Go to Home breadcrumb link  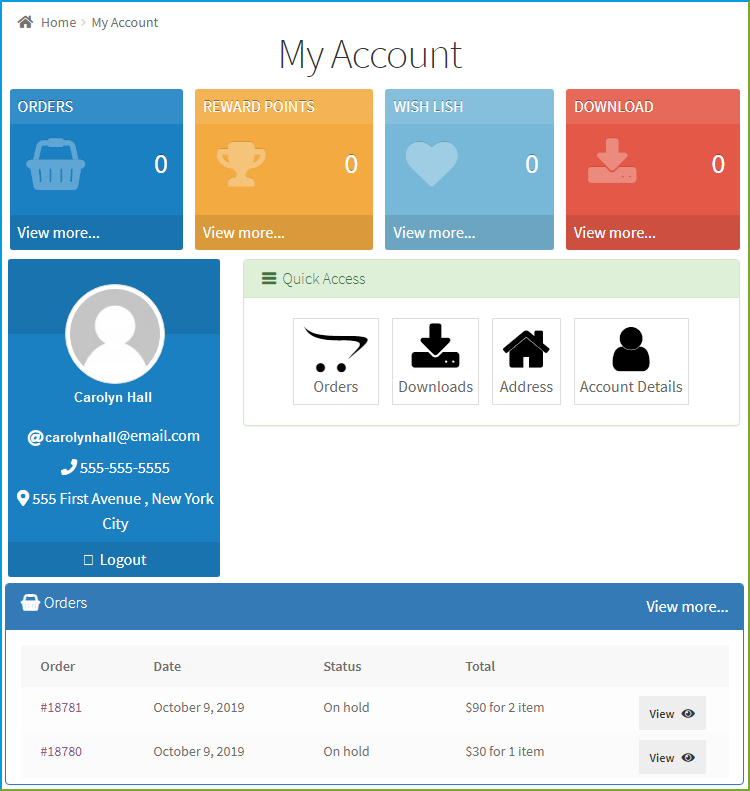[x=58, y=22]
